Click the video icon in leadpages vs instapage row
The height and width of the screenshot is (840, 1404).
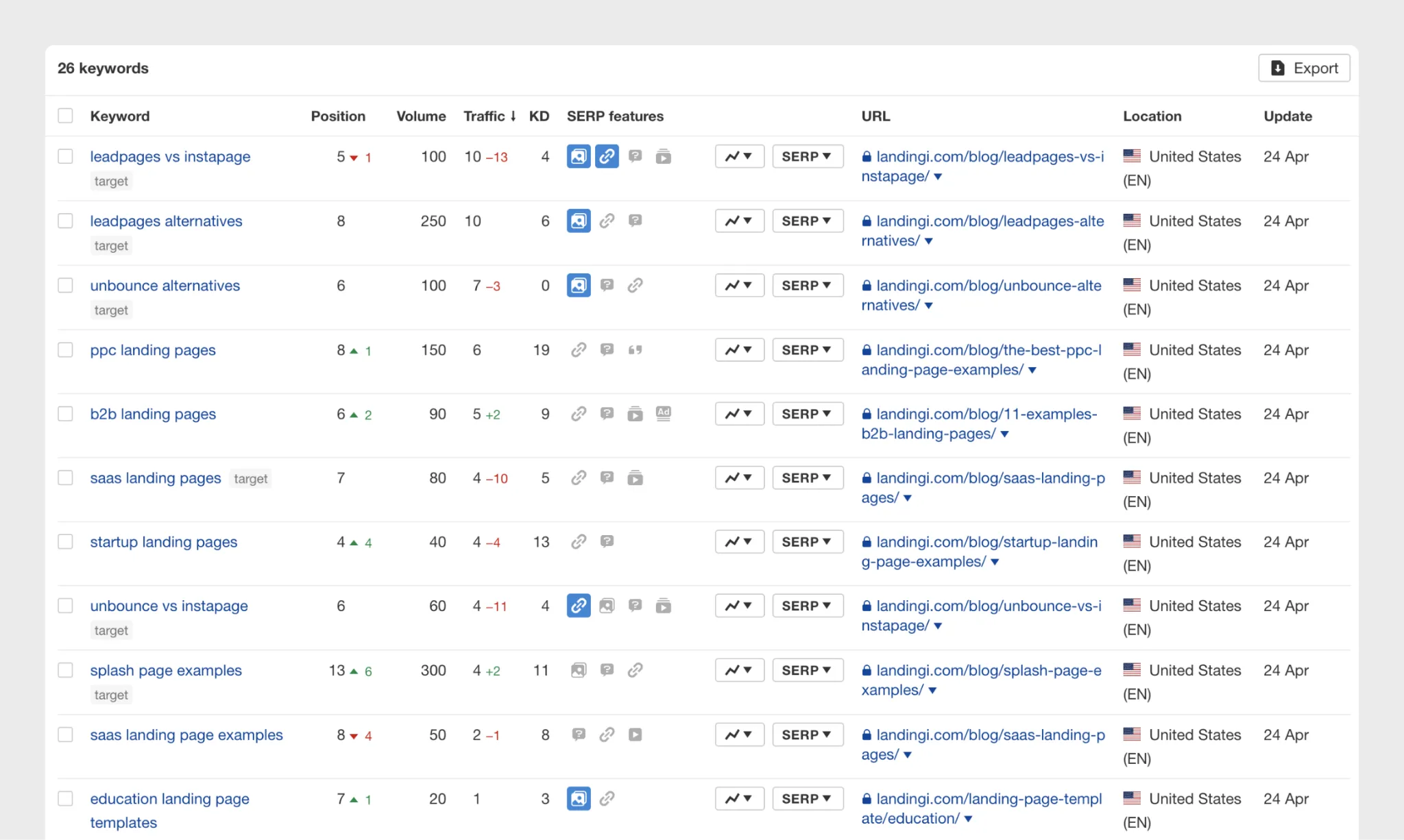(x=663, y=157)
